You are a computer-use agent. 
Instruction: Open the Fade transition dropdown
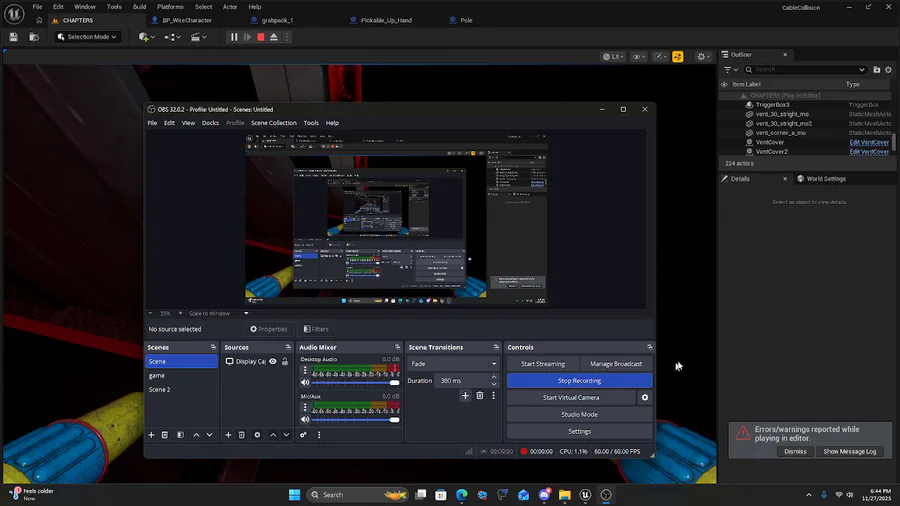click(453, 364)
